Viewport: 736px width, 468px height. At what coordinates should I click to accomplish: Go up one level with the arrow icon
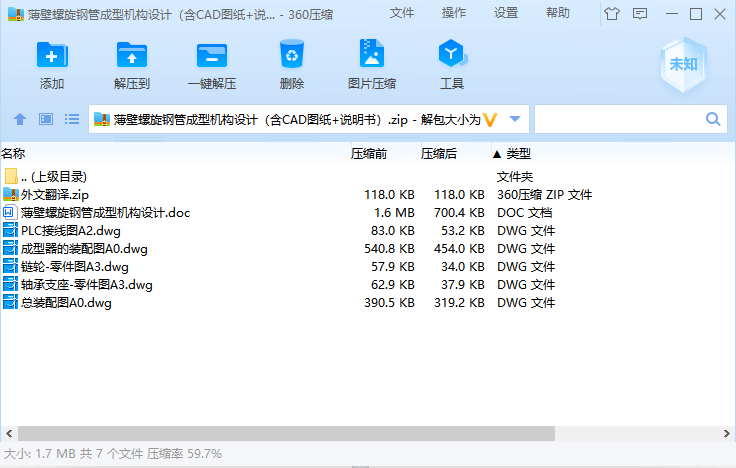coord(20,119)
